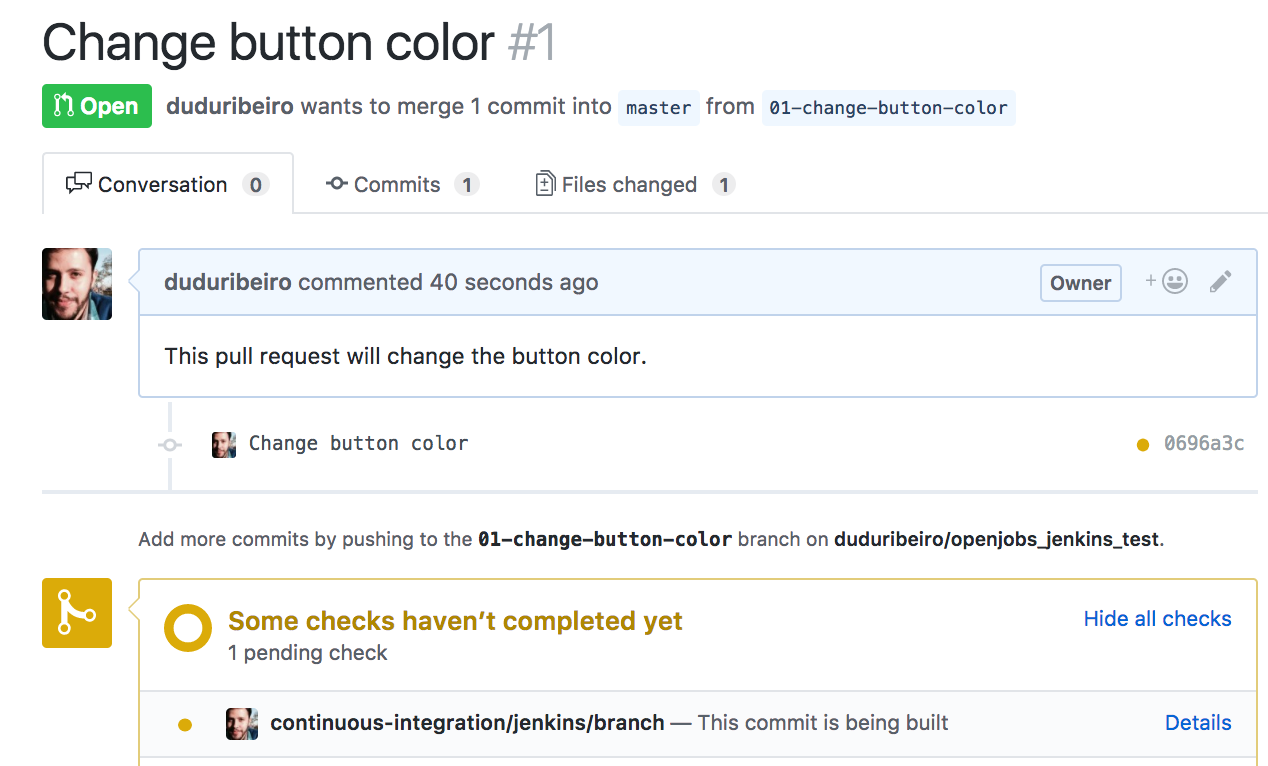Click the yellow status dot beside 0696a3c
Image resolution: width=1268 pixels, height=766 pixels.
[1143, 445]
